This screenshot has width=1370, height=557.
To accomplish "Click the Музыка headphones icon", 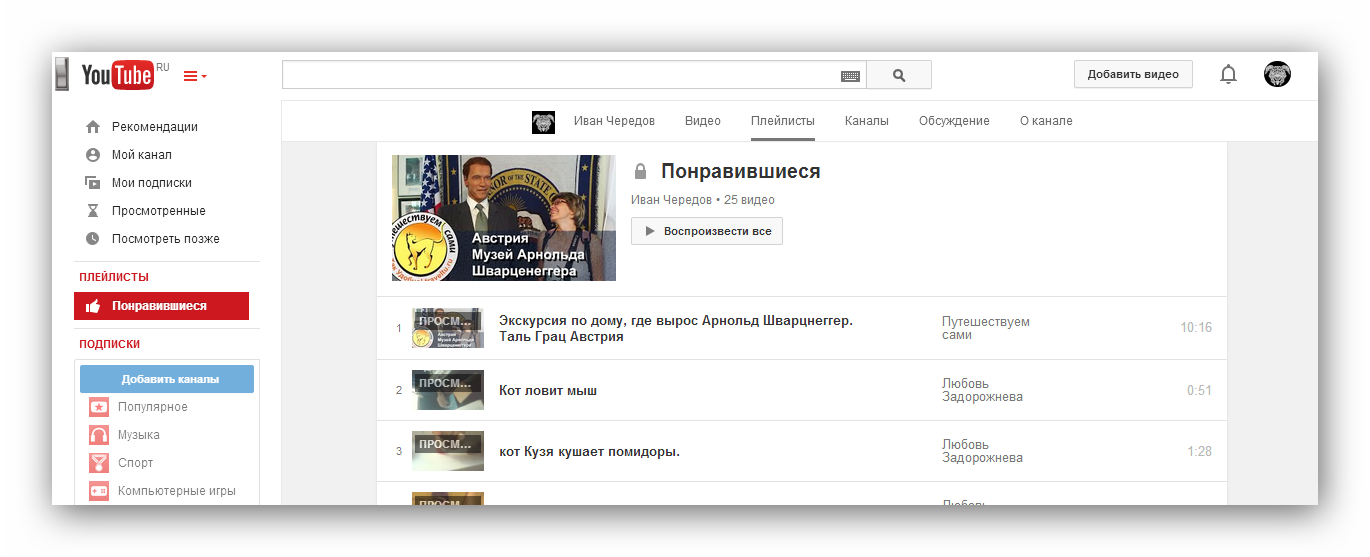I will [x=99, y=435].
